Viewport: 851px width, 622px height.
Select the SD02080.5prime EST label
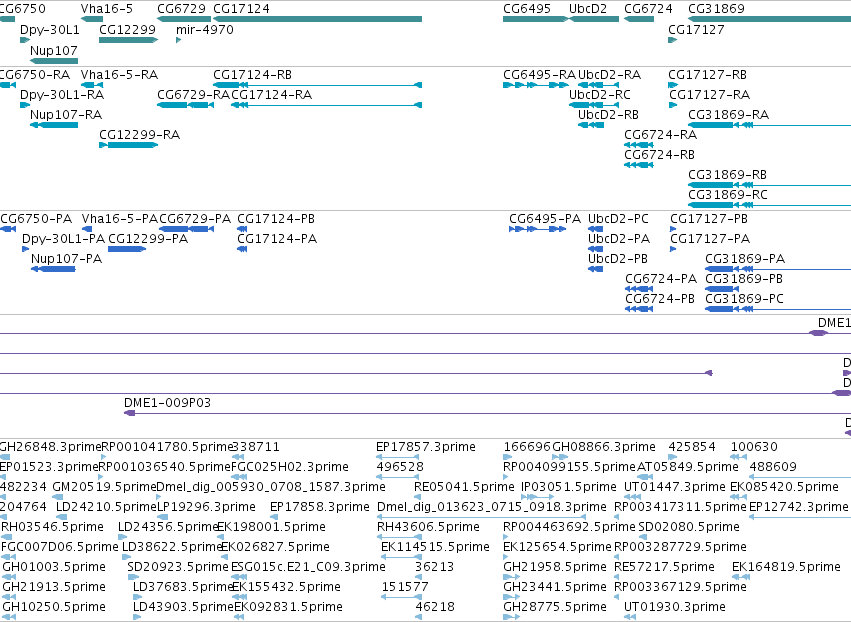[x=689, y=527]
